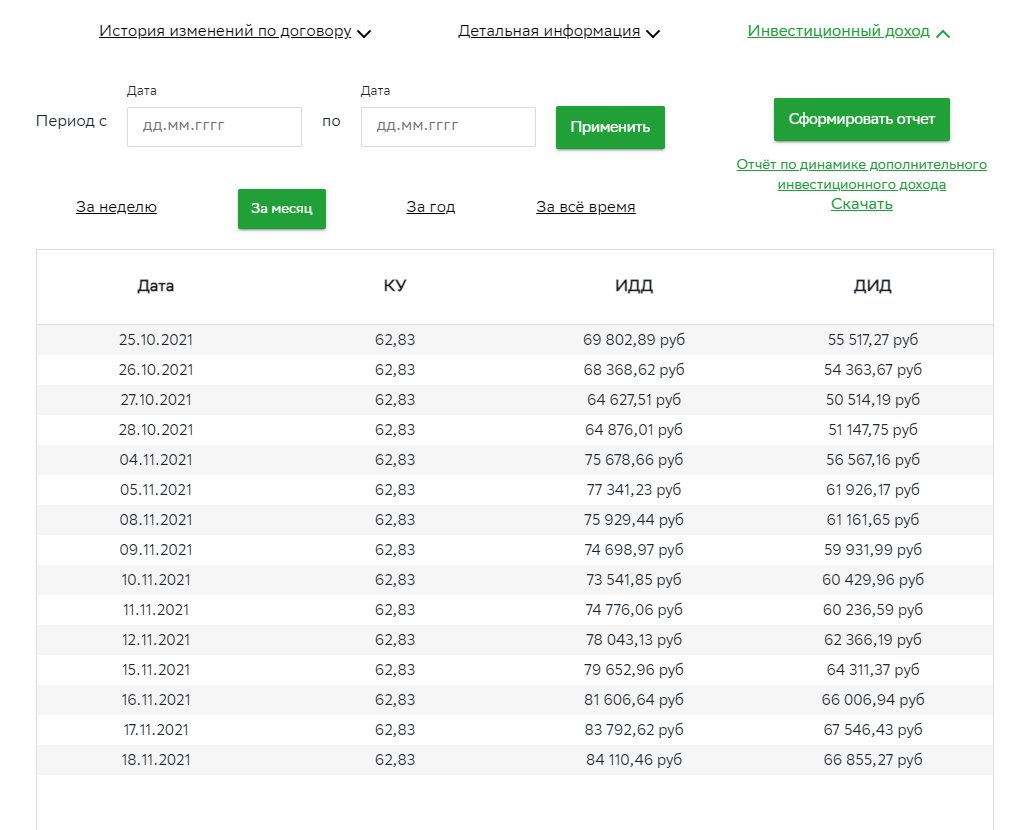Click the КУ column header

[x=395, y=286]
